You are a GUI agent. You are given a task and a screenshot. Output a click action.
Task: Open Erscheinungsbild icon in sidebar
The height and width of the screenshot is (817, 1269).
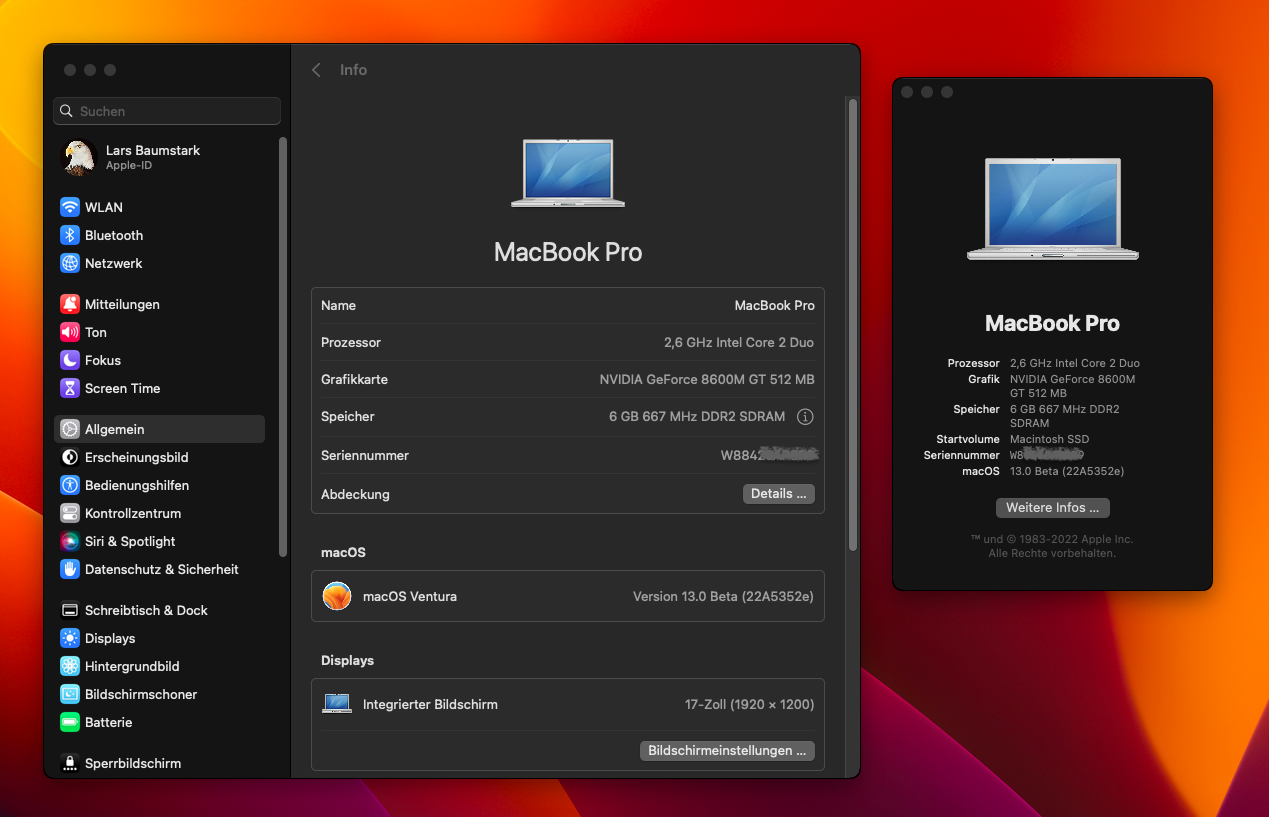tap(70, 457)
